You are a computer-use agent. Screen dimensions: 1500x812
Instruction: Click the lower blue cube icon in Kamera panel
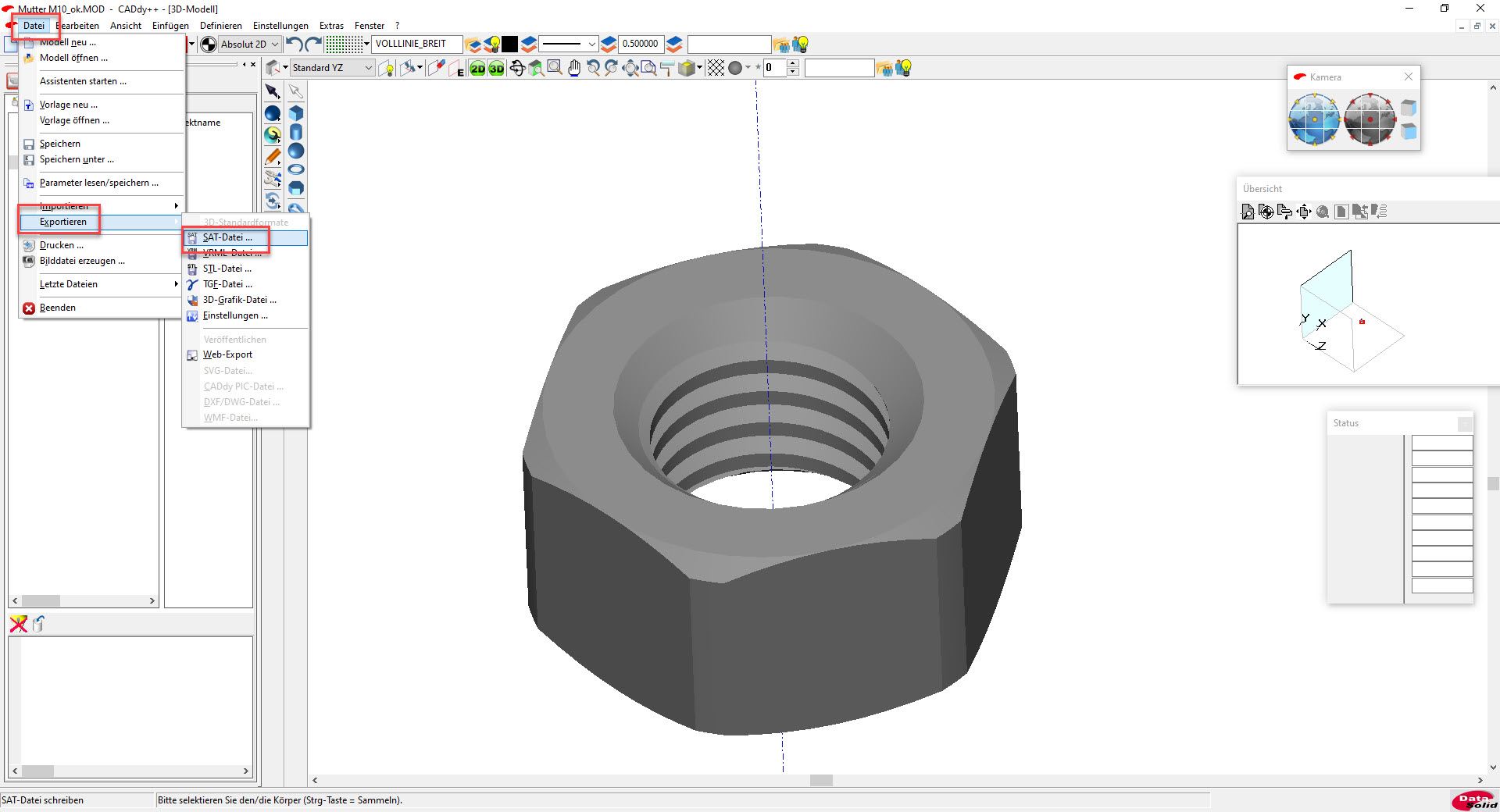(1408, 131)
